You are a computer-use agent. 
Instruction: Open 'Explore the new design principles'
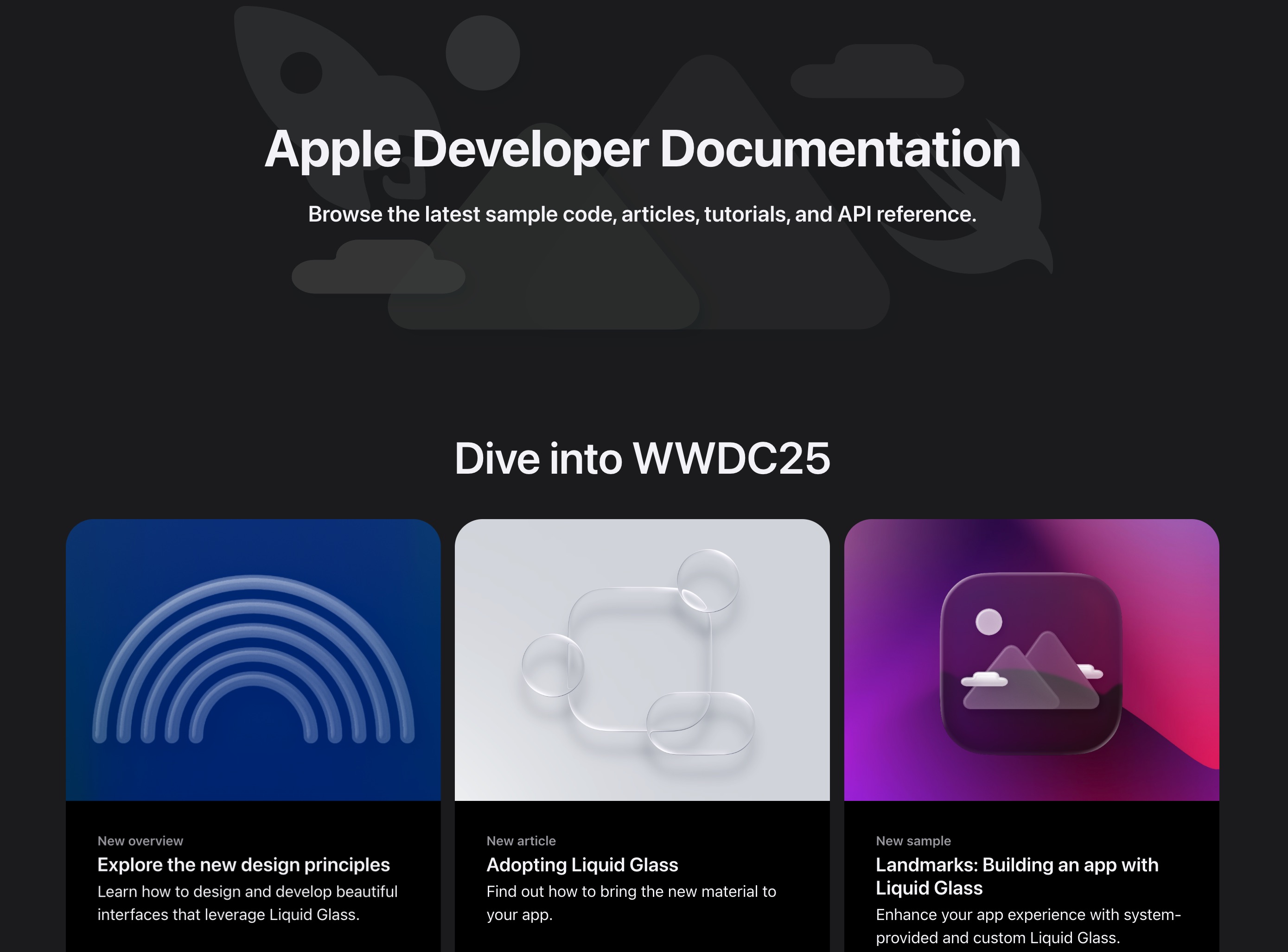(x=243, y=864)
